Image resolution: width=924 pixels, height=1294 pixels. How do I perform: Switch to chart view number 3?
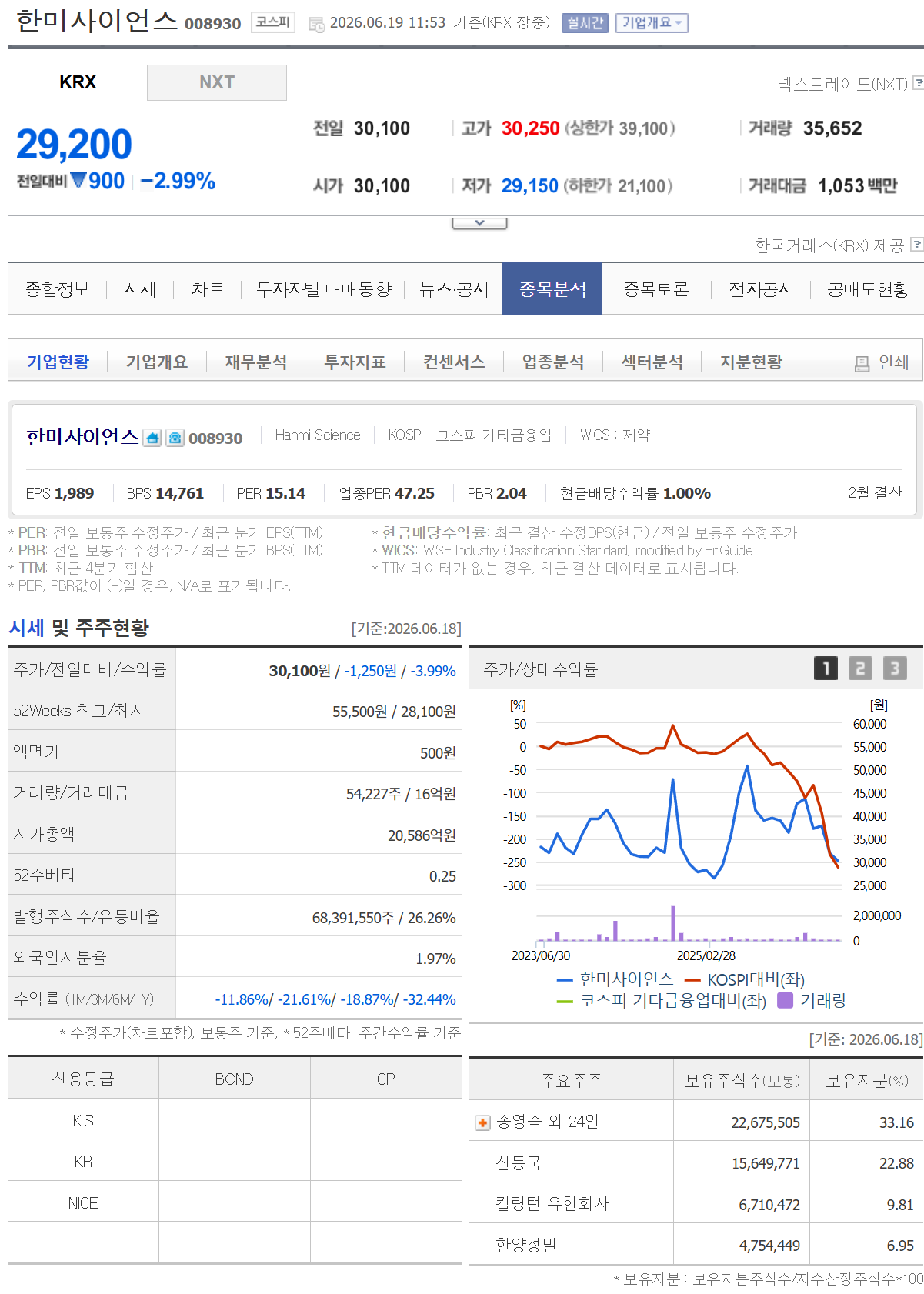tap(895, 668)
